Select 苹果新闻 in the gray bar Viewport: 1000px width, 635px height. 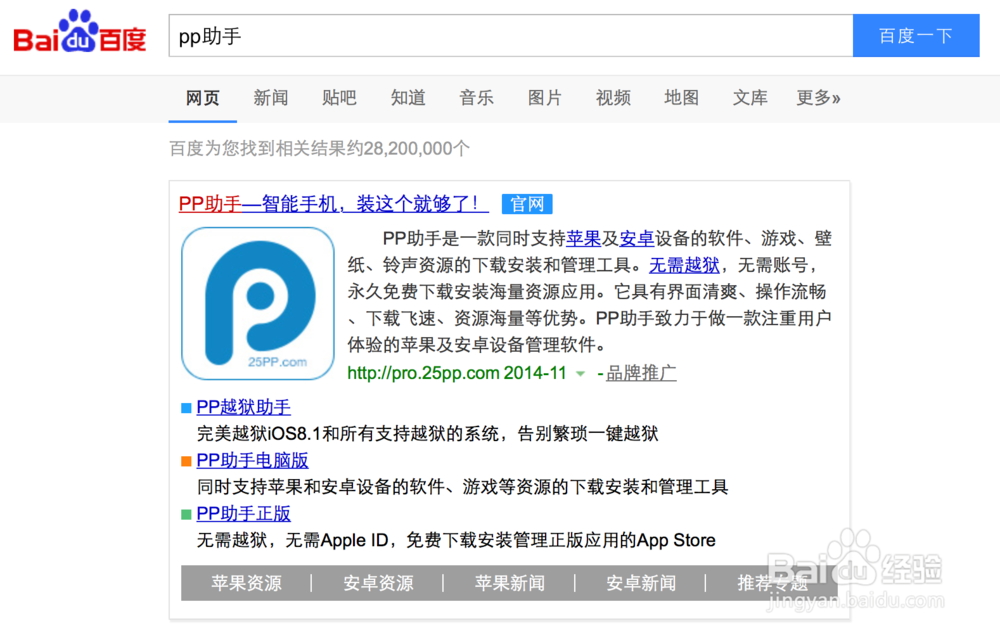pos(510,583)
